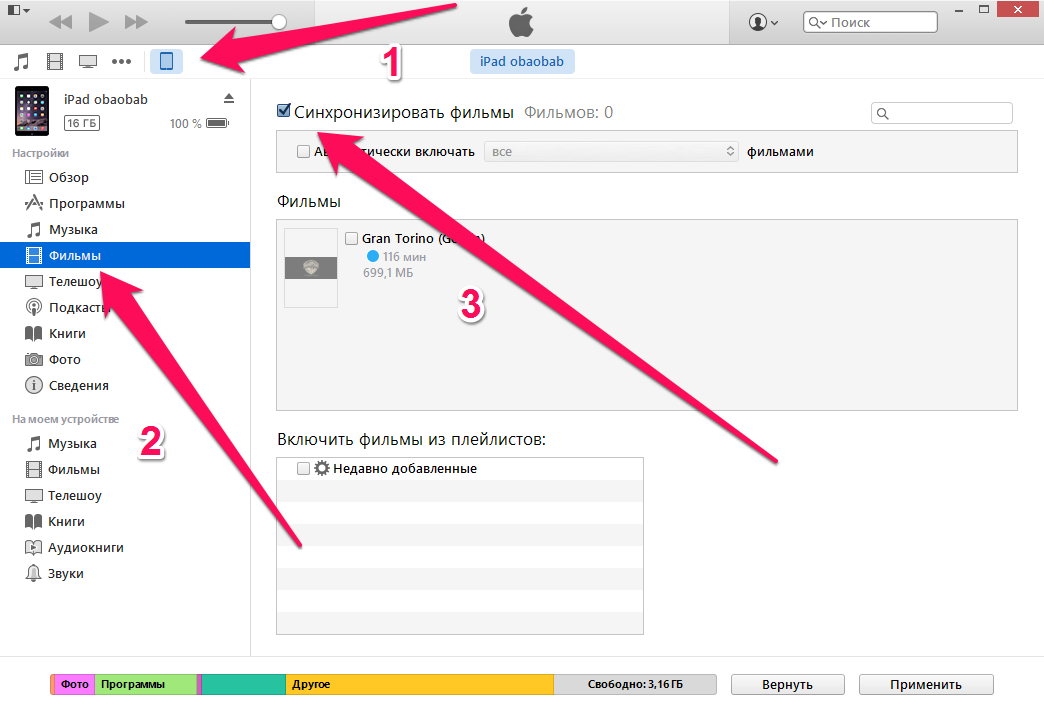Click the 699,1 МБ size text

point(388,273)
